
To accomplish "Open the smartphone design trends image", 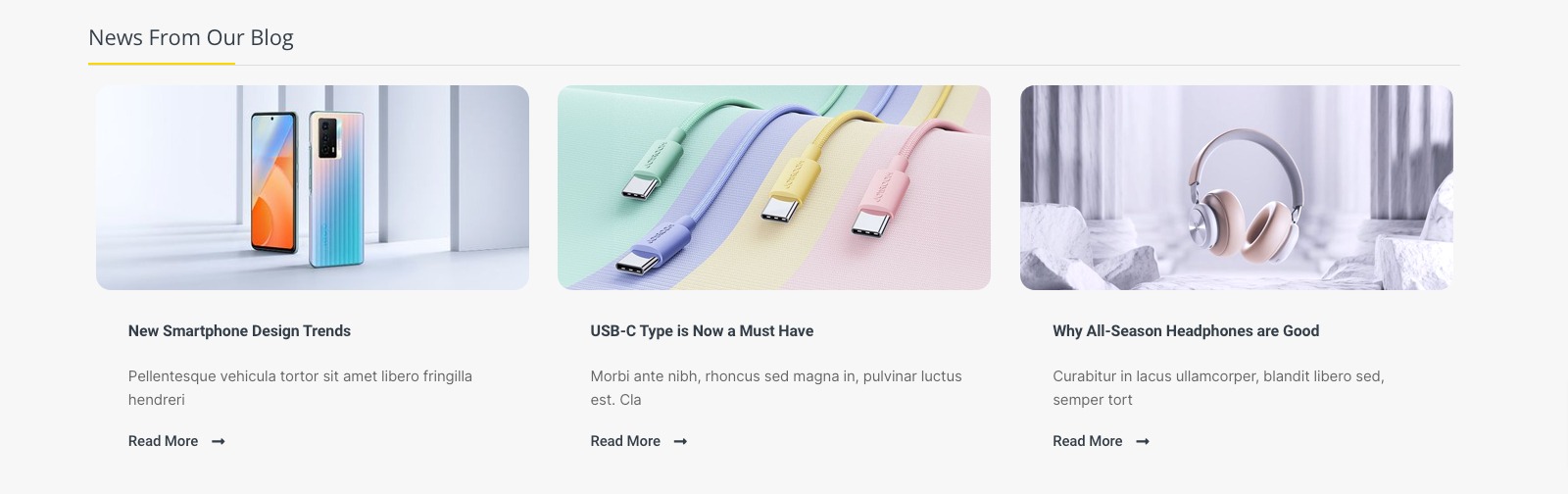I will pyautogui.click(x=313, y=187).
